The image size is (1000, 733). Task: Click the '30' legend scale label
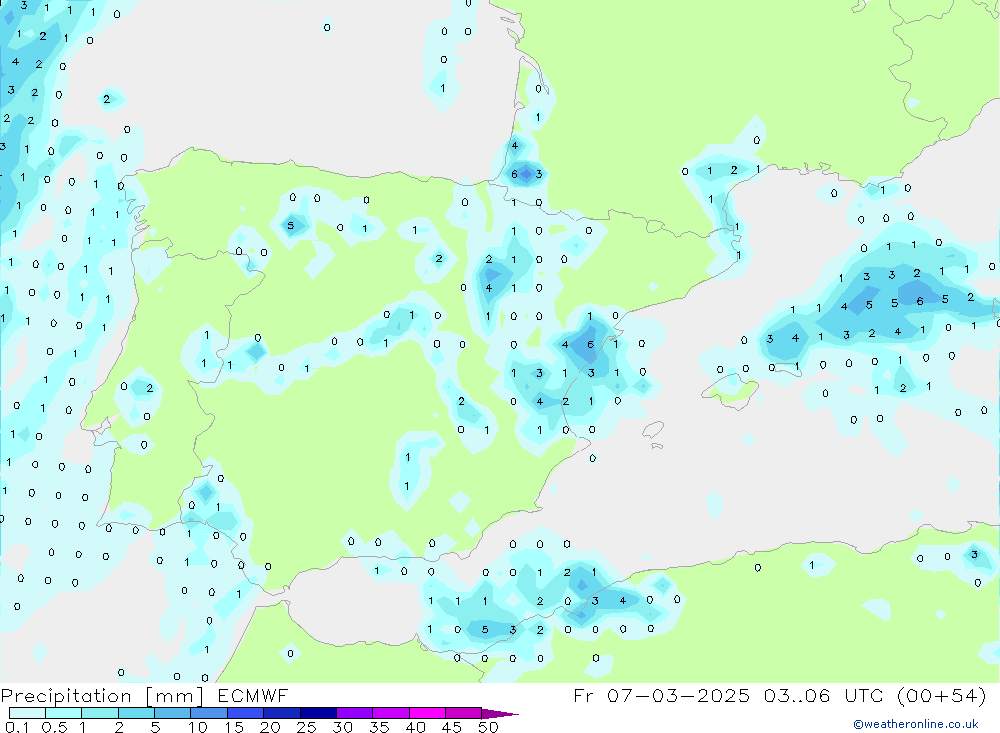[x=343, y=727]
